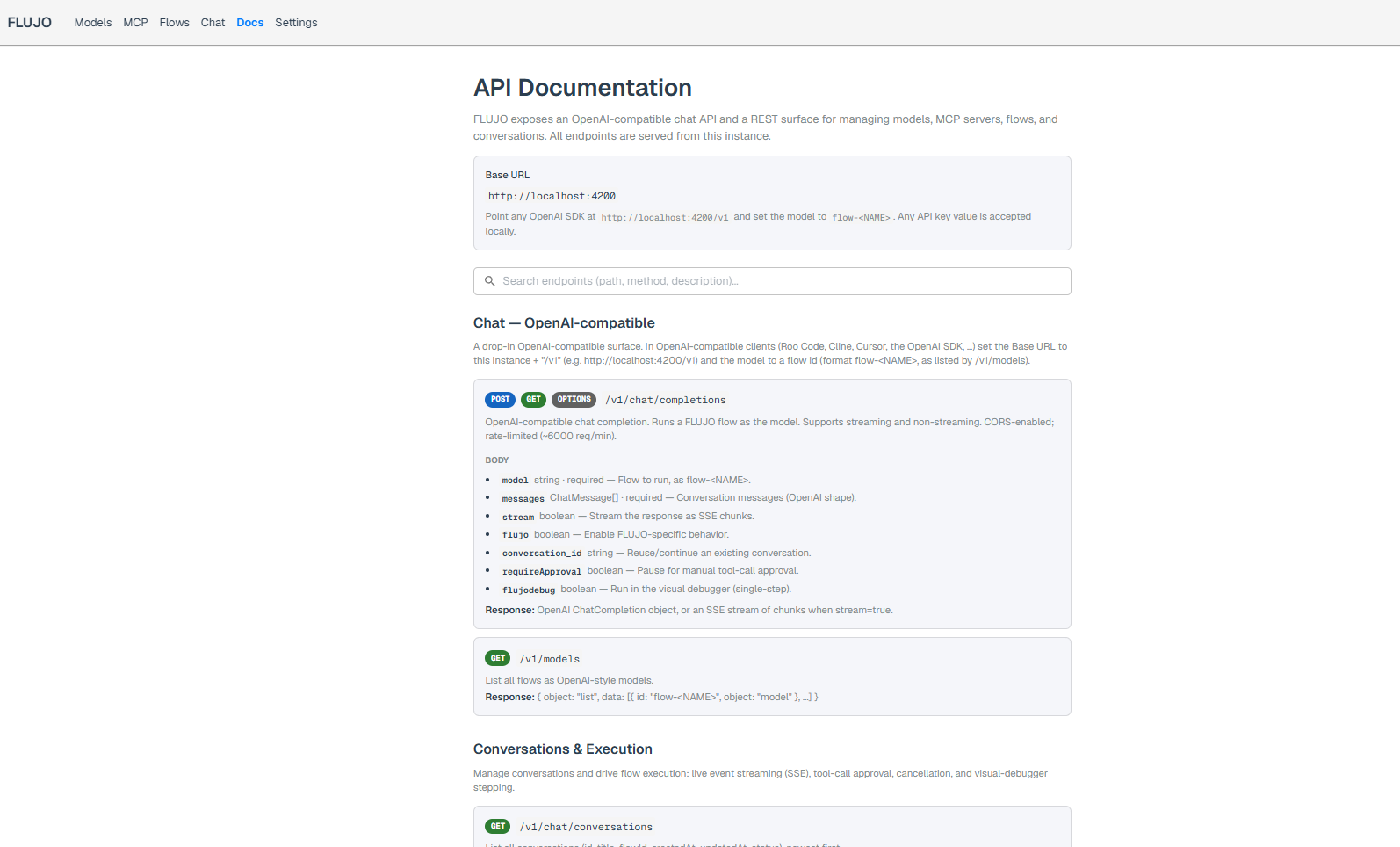Image resolution: width=1400 pixels, height=847 pixels.
Task: Click the /v1/chat/conversations endpoint path
Action: [x=586, y=828]
